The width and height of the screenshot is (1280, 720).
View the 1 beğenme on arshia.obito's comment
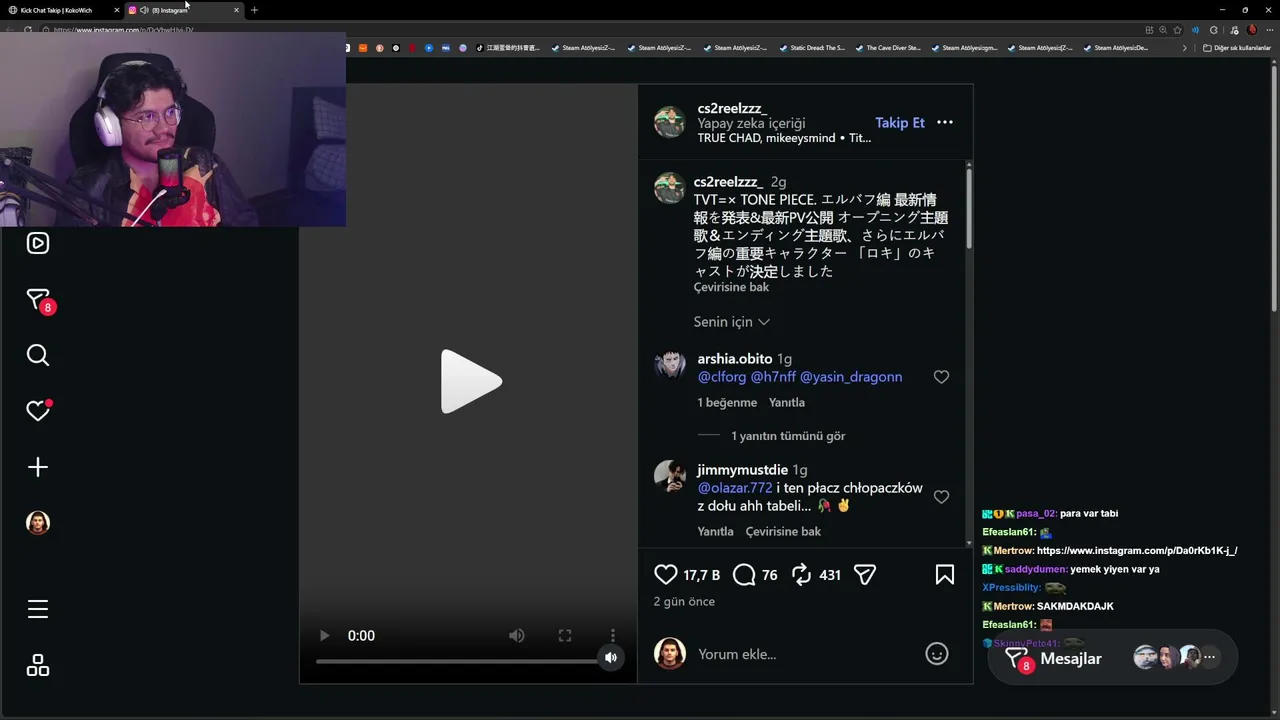[x=727, y=402]
